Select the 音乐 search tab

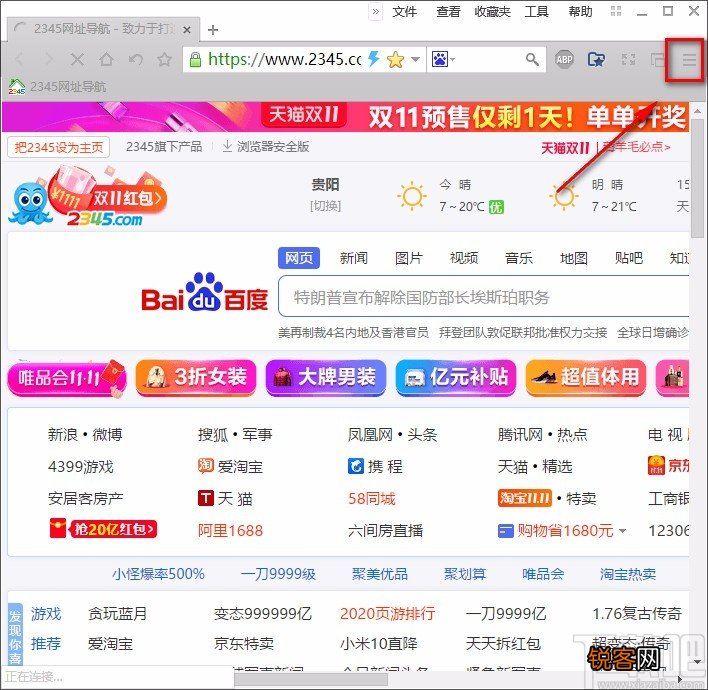point(519,258)
